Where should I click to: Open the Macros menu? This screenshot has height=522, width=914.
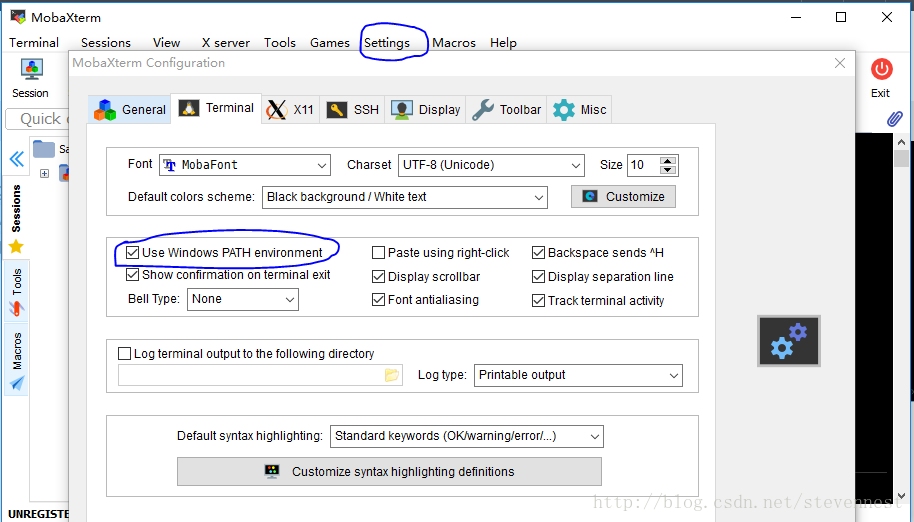click(454, 43)
